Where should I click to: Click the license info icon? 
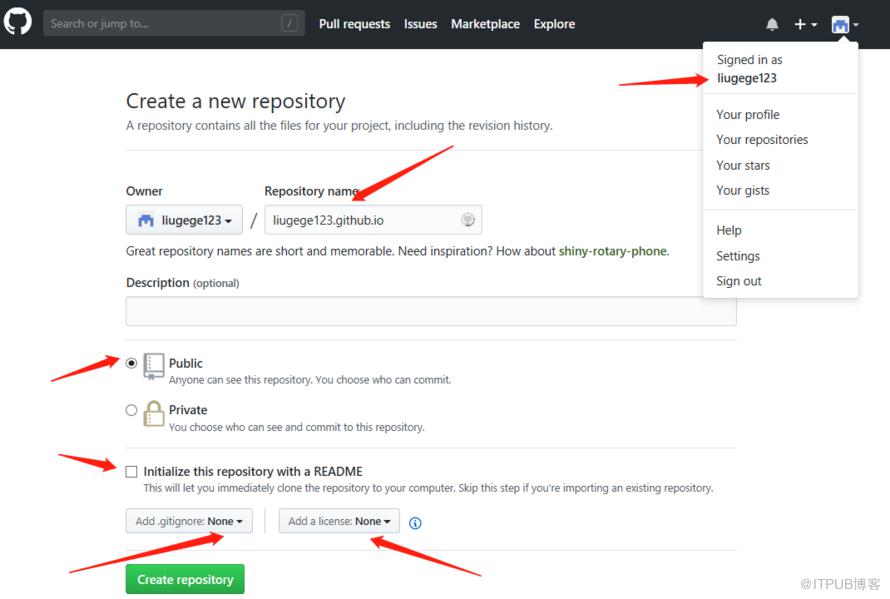[x=415, y=523]
